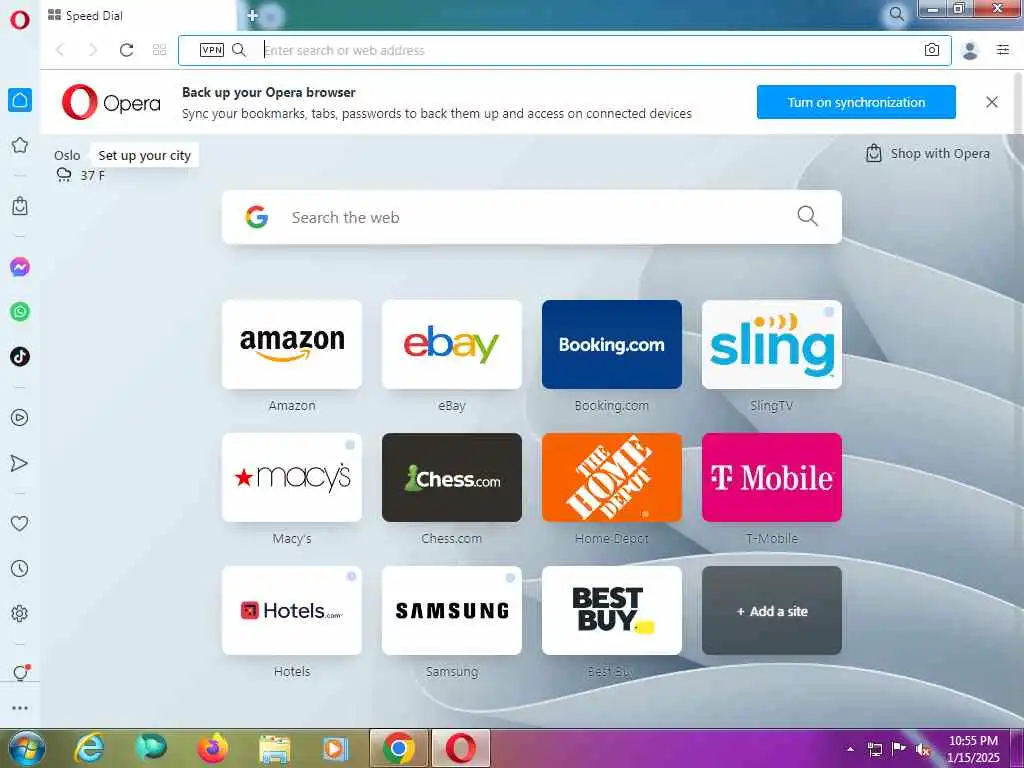Click the back navigation arrow
Viewport: 1024px width, 768px height.
(x=60, y=50)
